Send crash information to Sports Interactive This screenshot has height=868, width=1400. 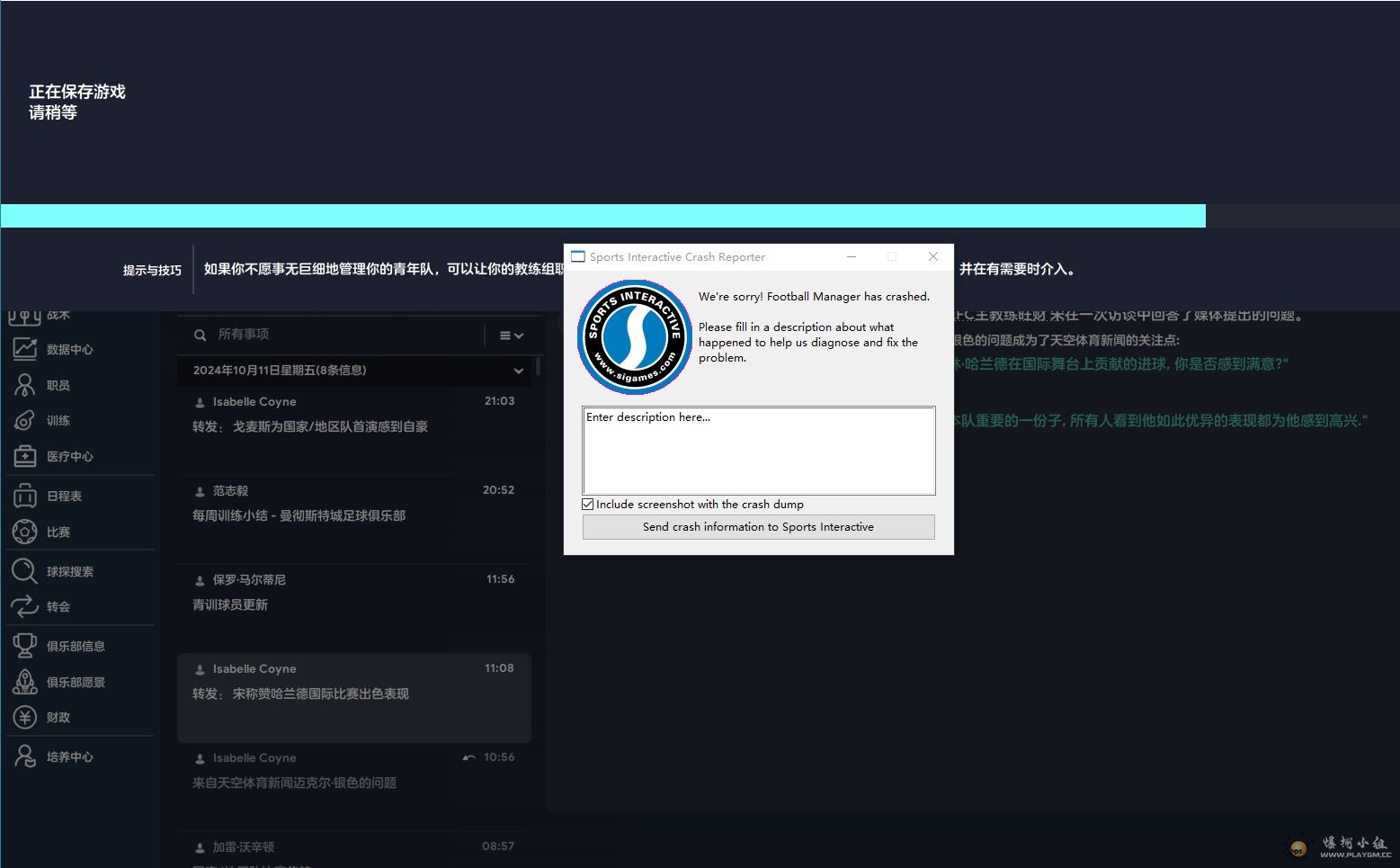[x=758, y=527]
